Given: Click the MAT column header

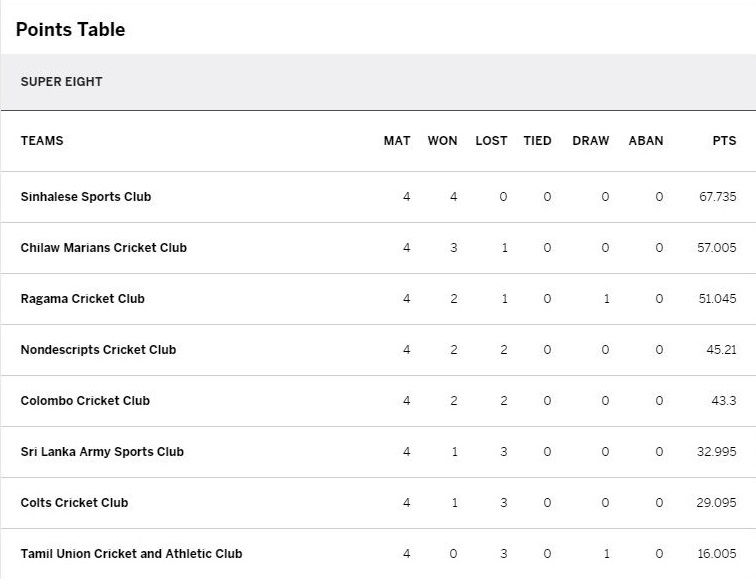Looking at the screenshot, I should (x=397, y=141).
